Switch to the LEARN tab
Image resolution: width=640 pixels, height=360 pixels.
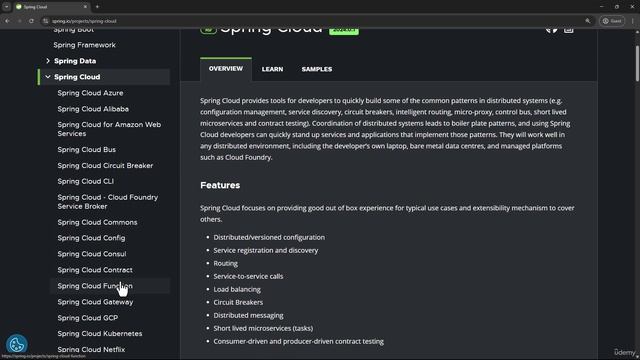pyautogui.click(x=272, y=69)
